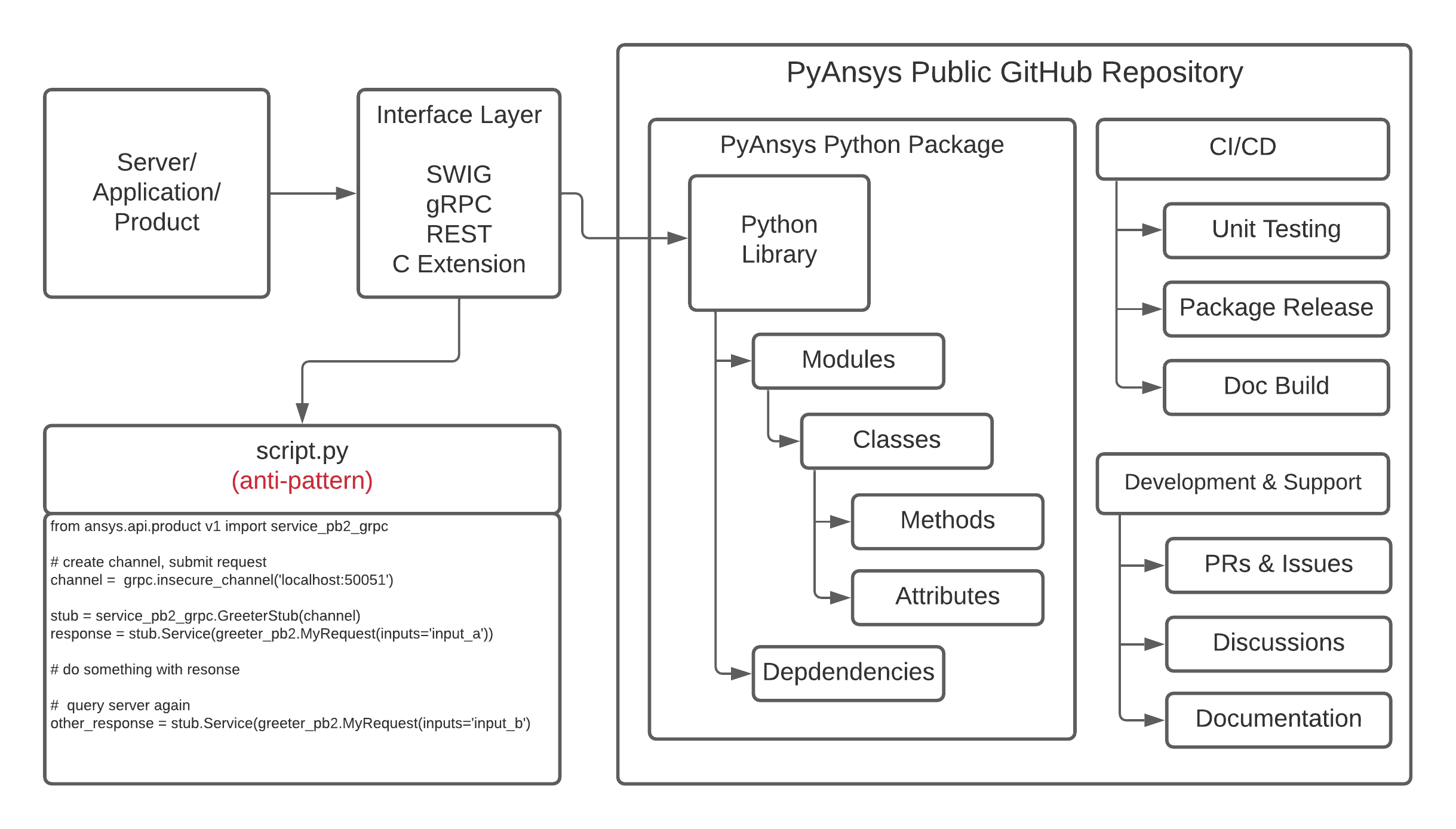Click the '# query server again' comment
The image size is (1456, 829).
(120, 705)
